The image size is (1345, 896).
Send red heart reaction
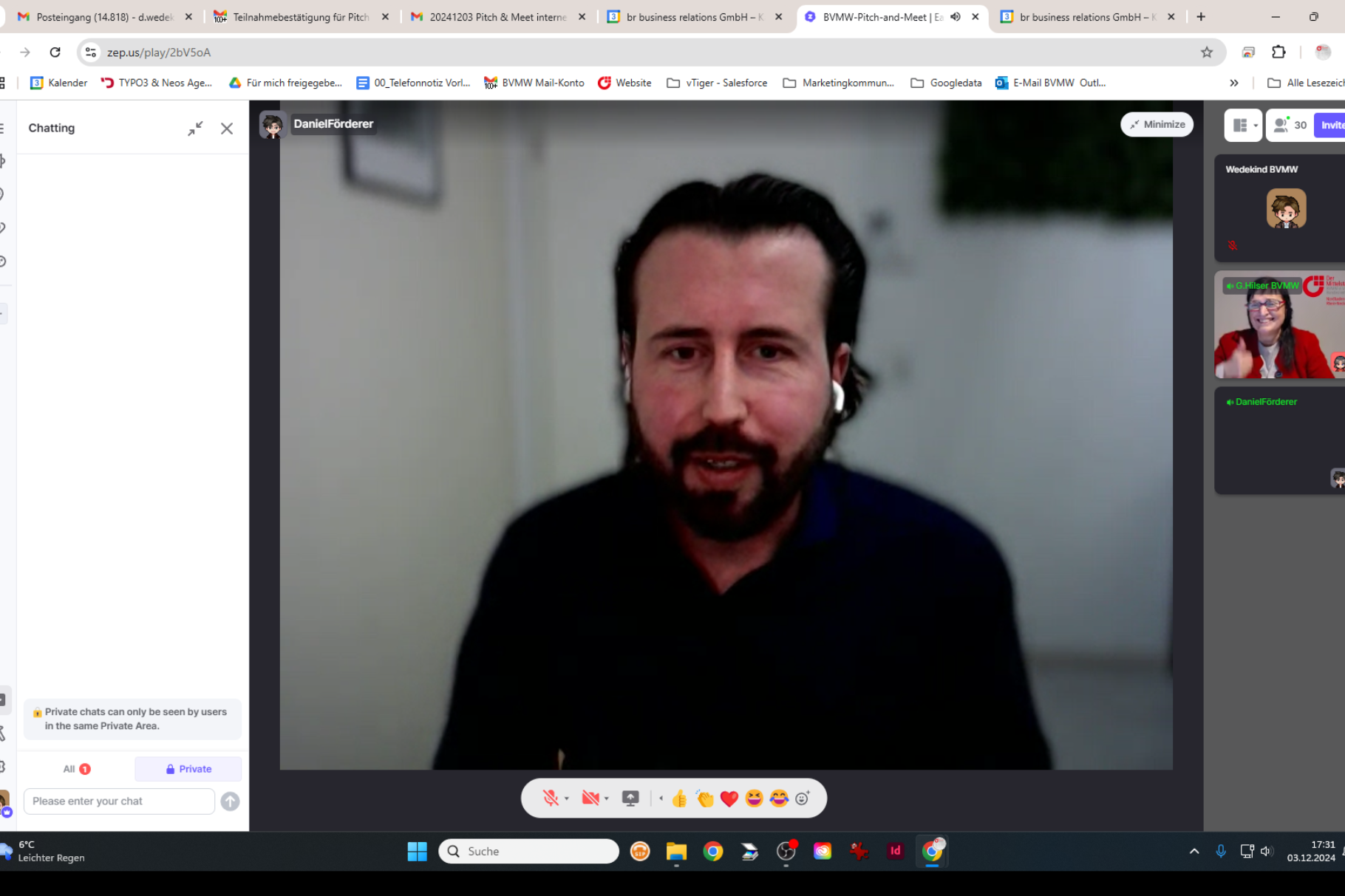[729, 798]
